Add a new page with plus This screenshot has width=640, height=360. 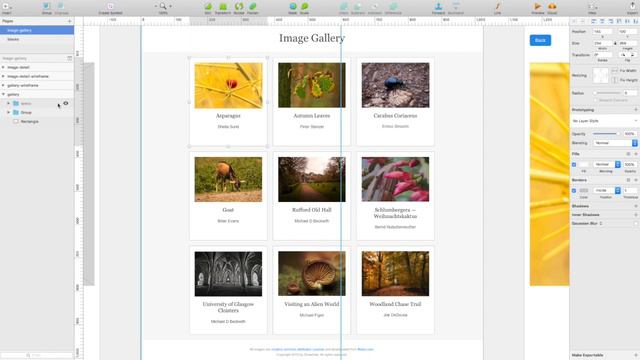click(x=69, y=21)
